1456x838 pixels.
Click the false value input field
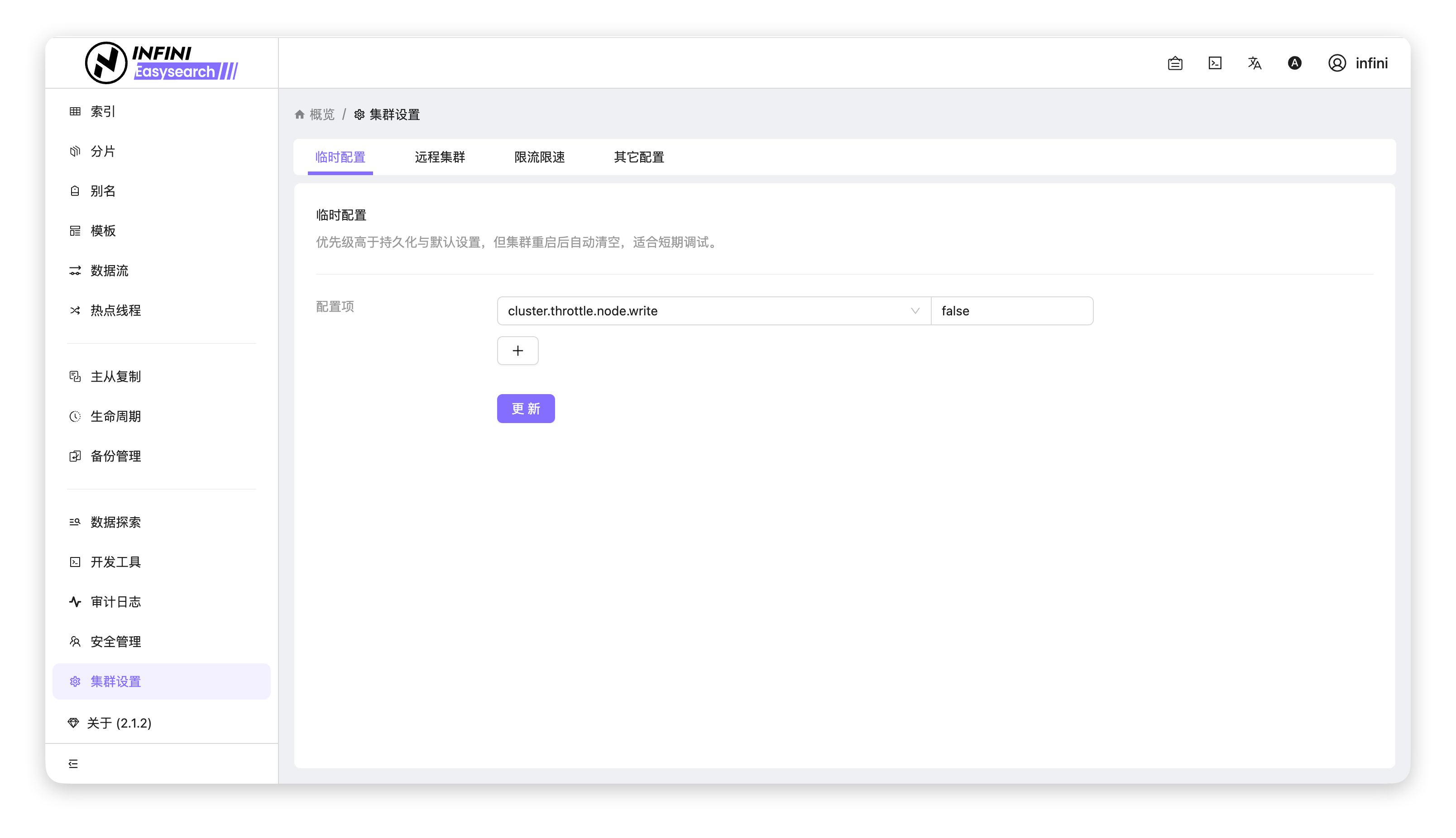pos(1011,311)
